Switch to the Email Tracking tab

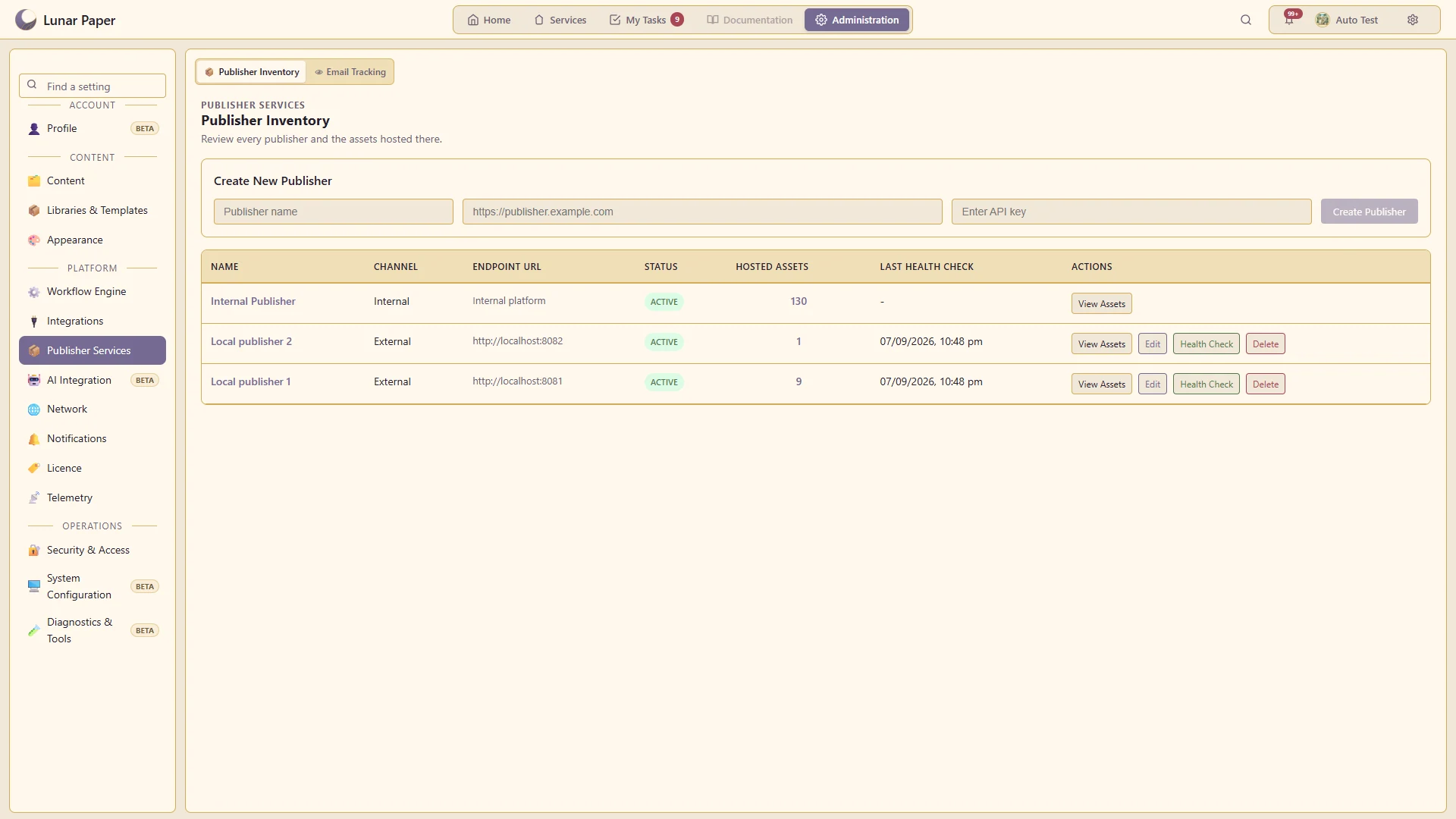click(350, 72)
